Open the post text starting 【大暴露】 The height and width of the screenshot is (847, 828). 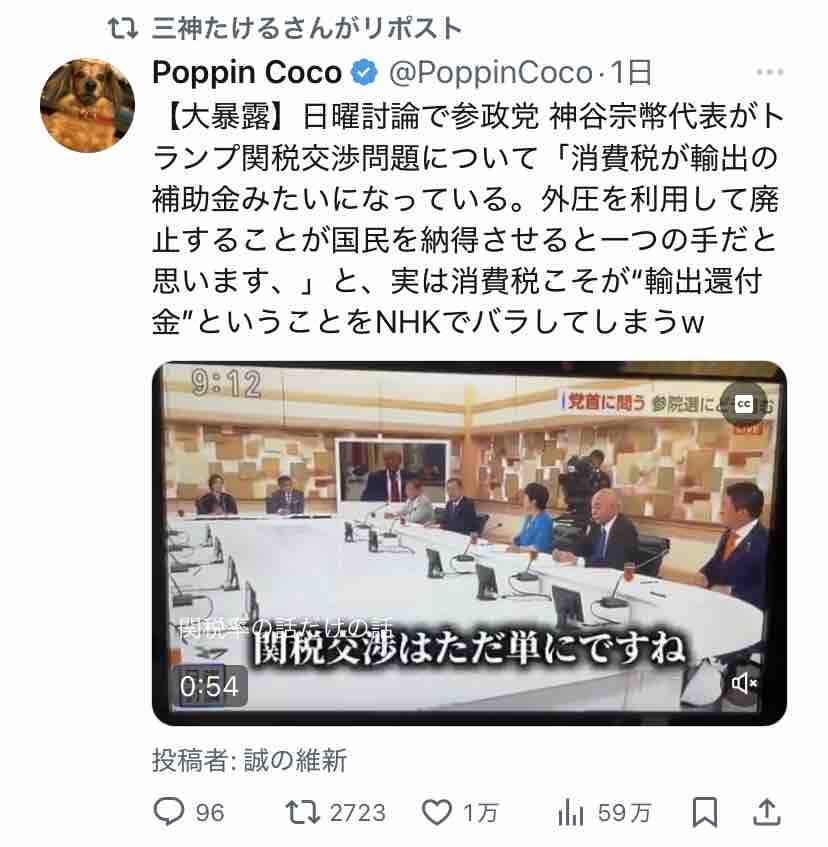pyautogui.click(x=468, y=219)
